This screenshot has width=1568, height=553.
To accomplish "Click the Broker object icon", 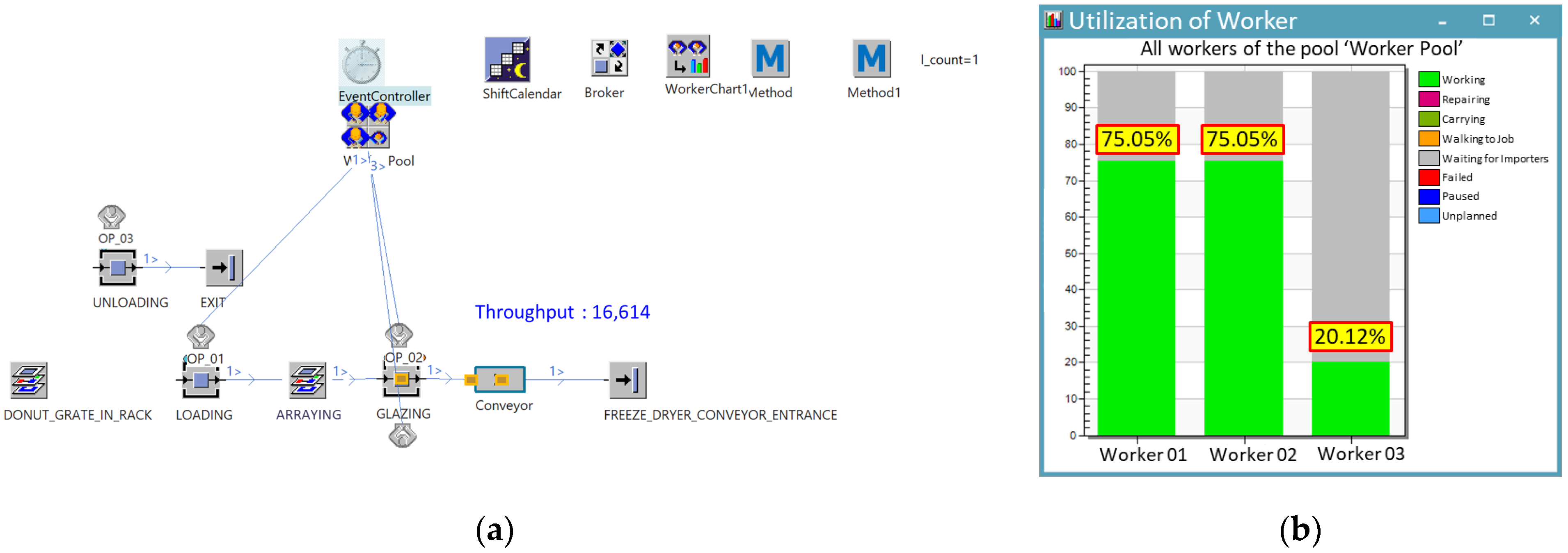I will pos(609,58).
